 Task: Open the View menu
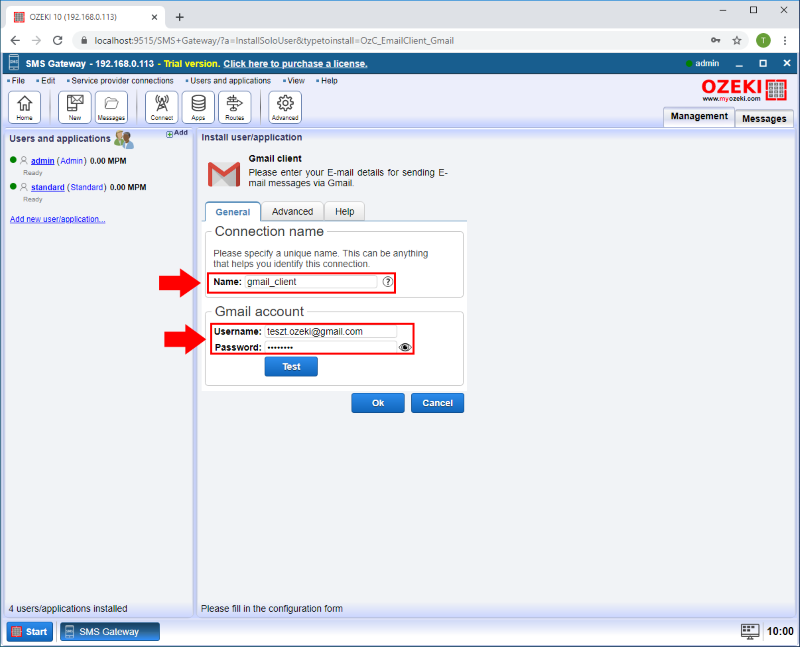[x=294, y=81]
